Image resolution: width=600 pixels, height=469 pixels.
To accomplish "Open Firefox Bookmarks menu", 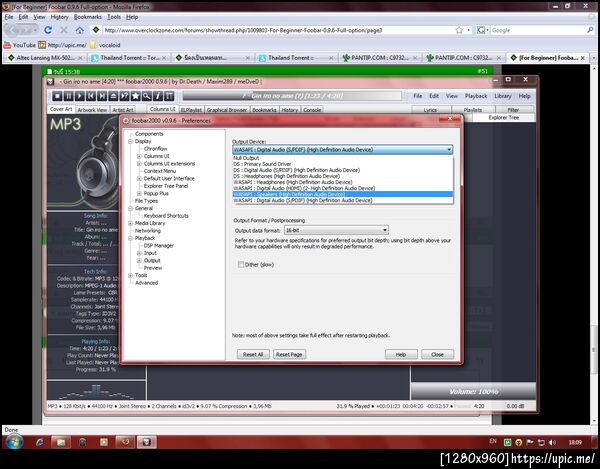I will [x=88, y=17].
